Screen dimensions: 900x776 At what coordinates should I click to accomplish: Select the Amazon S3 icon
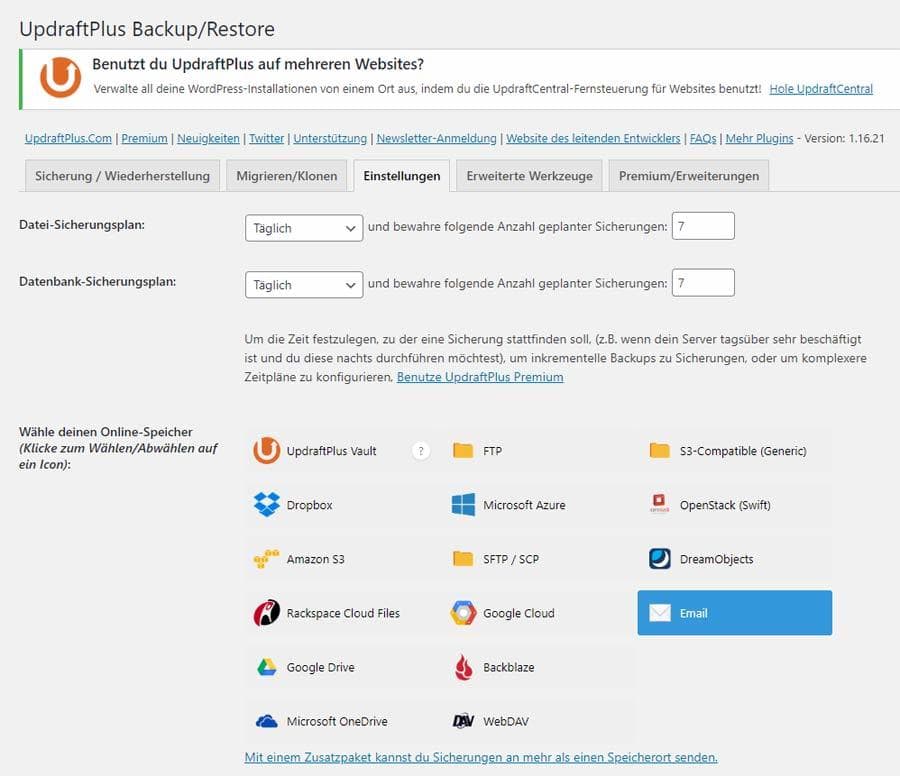click(266, 558)
